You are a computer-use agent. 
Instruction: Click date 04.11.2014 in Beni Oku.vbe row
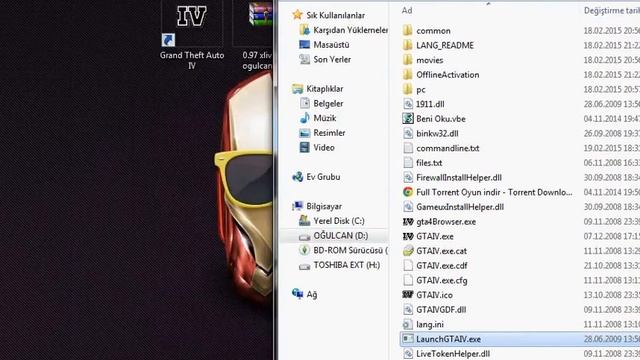[x=611, y=119]
